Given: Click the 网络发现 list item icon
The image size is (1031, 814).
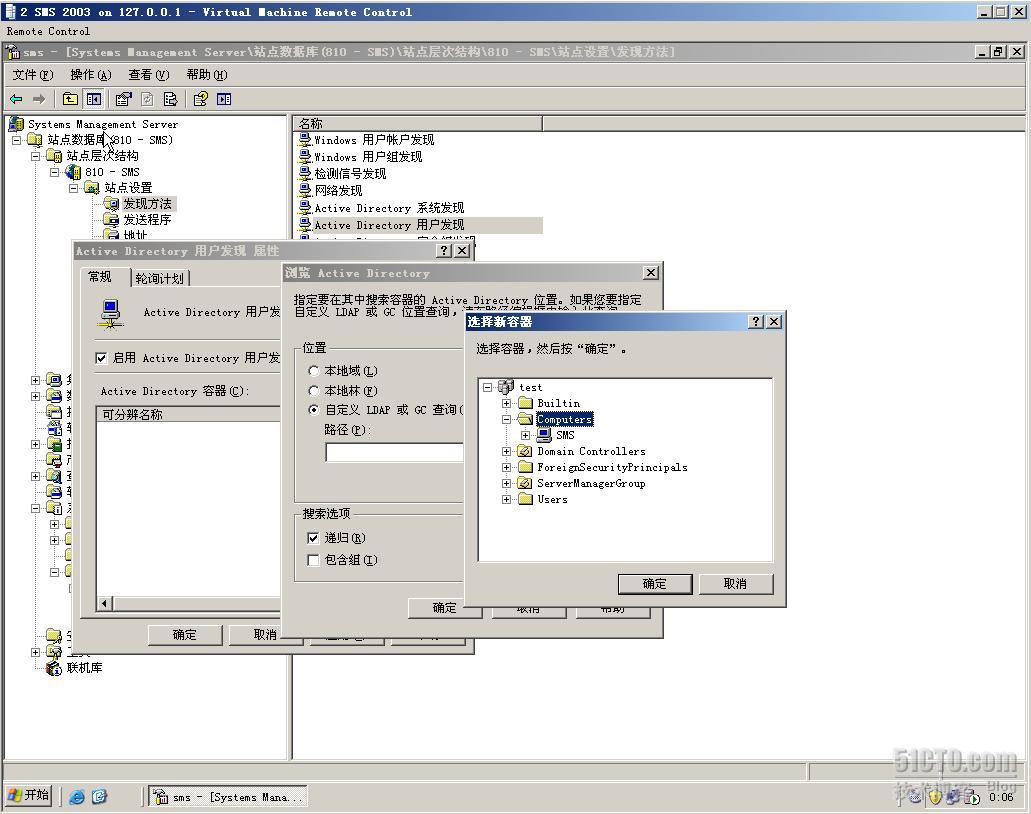Looking at the screenshot, I should click(x=305, y=190).
